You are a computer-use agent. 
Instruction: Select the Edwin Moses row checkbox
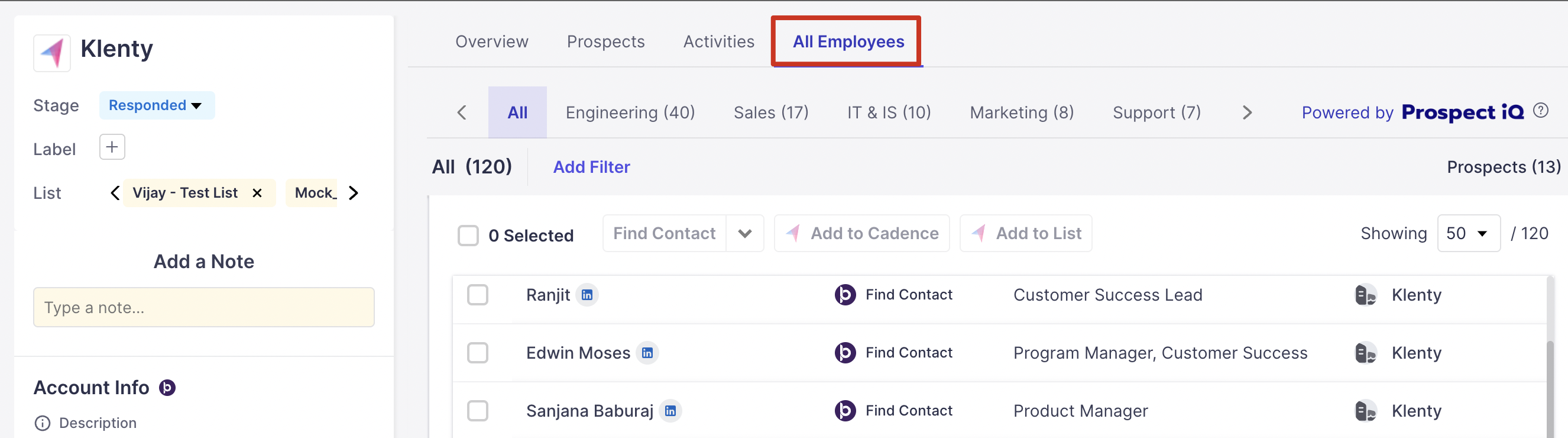pos(478,353)
